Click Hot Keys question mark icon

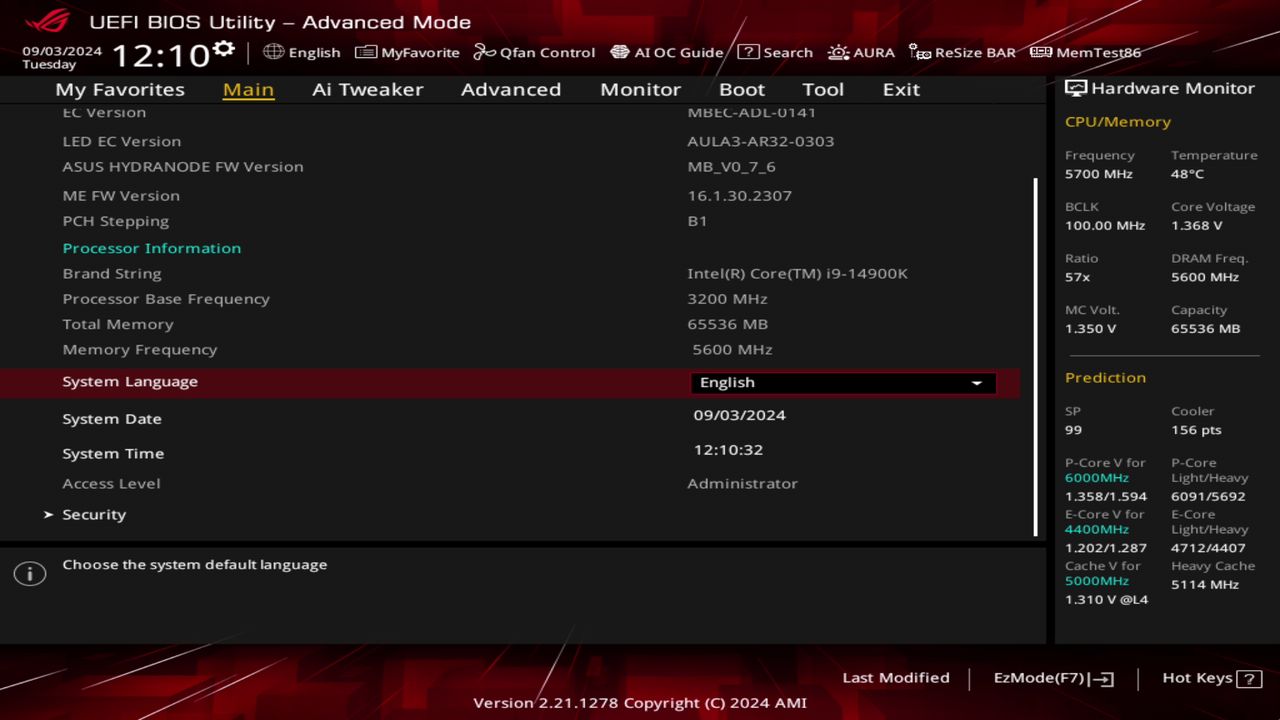[1249, 679]
